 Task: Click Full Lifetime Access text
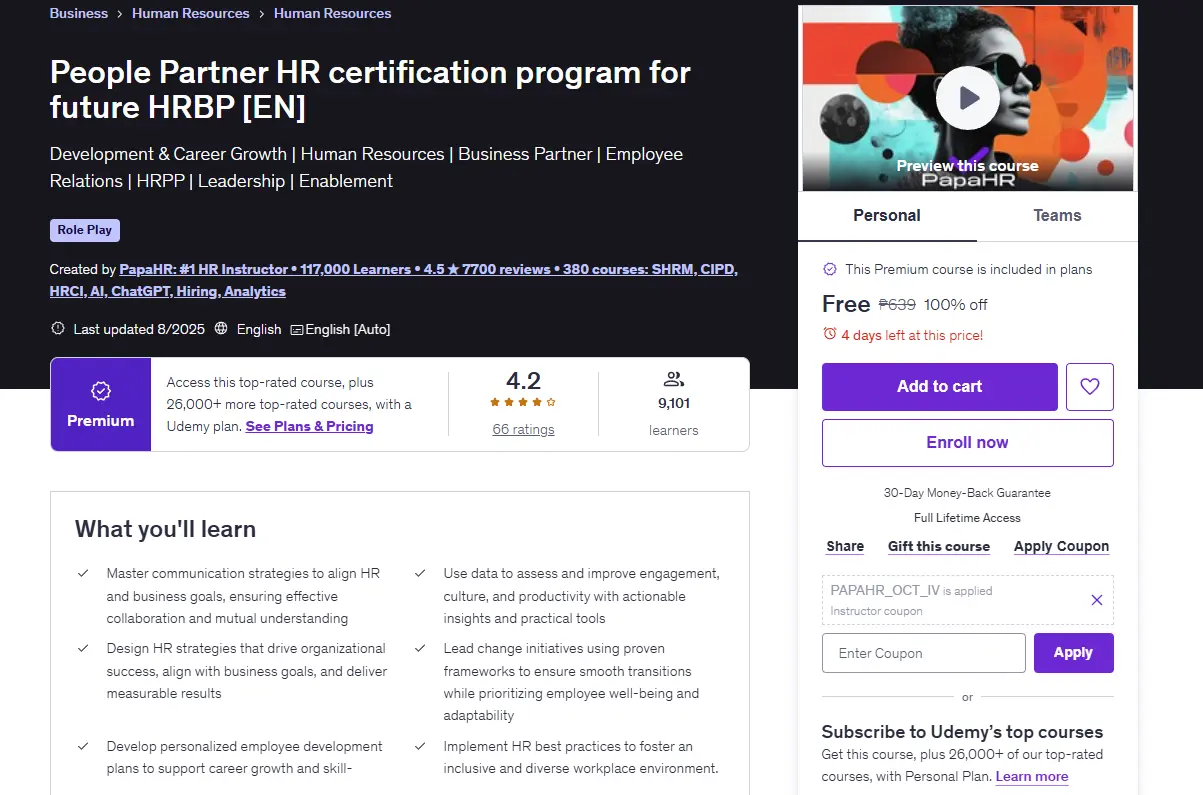[967, 518]
